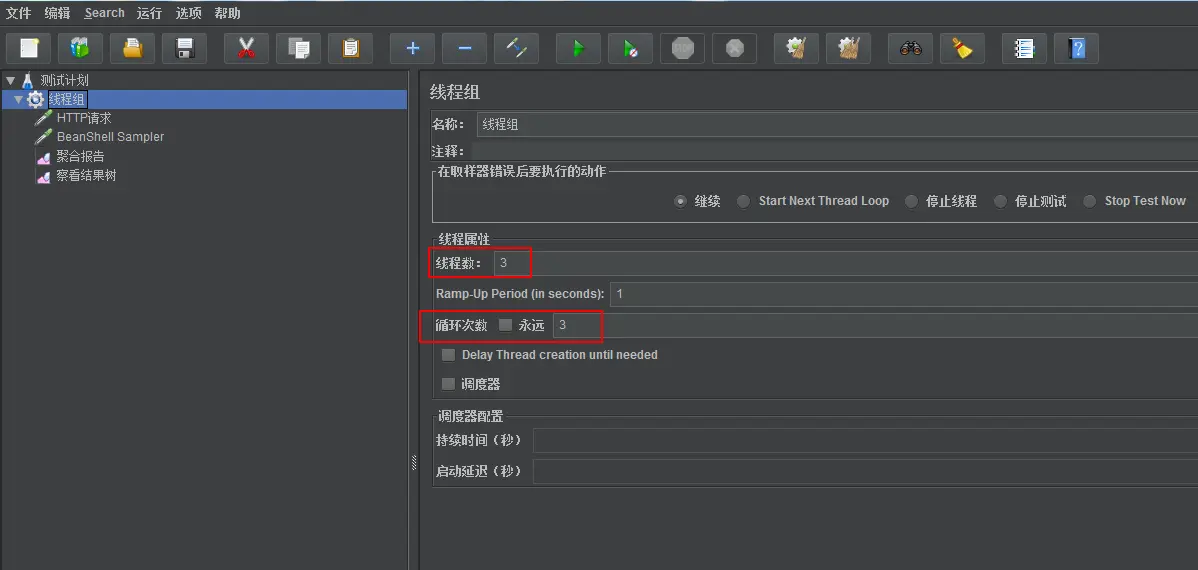Click the Toggle enable/disable icon
Screen dimensions: 1198x570
pos(516,48)
